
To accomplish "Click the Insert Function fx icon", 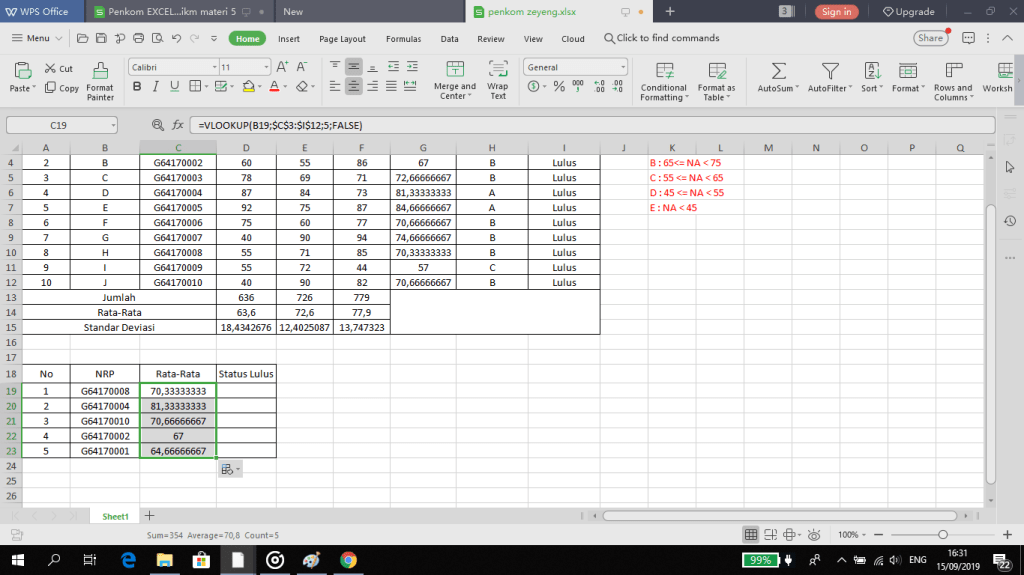I will click(x=177, y=126).
